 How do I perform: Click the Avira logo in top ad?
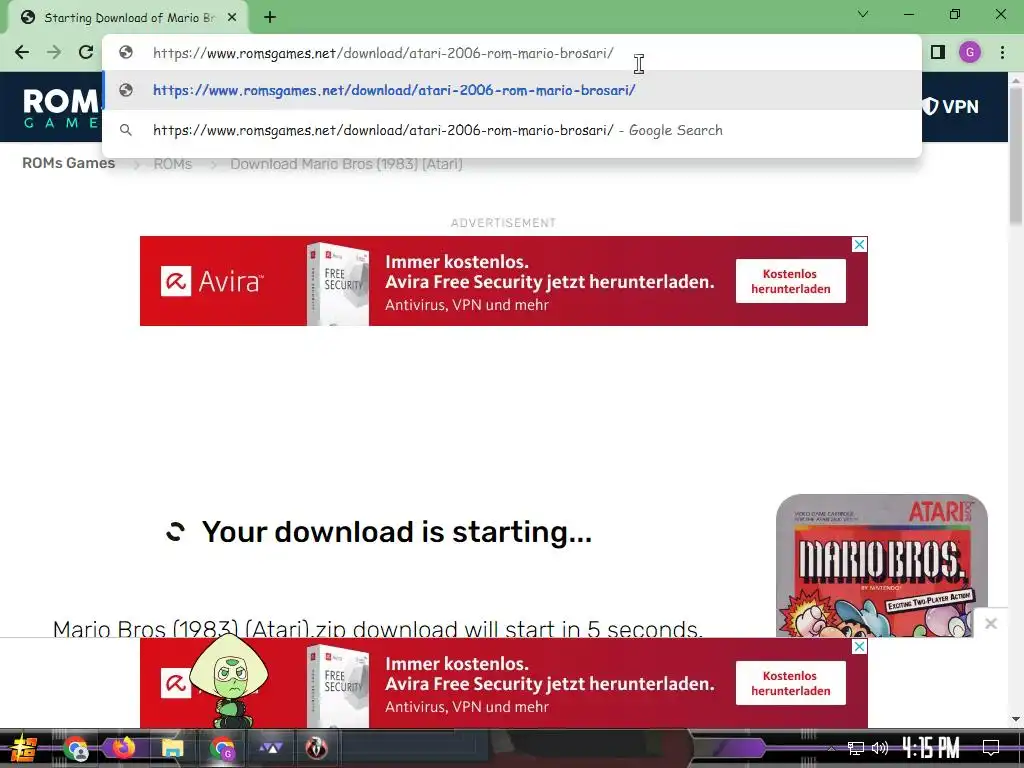tap(212, 281)
